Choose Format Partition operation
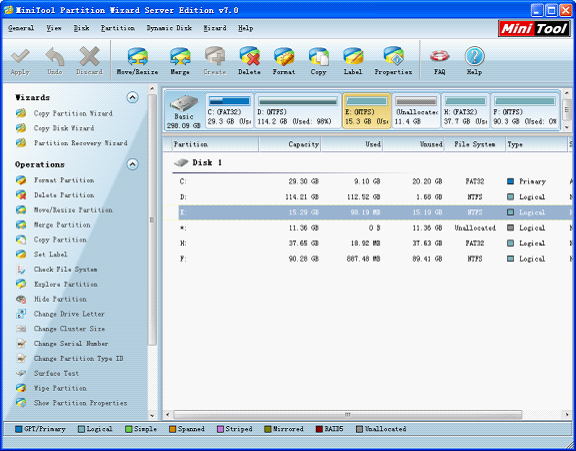This screenshot has height=451, width=576. click(x=64, y=180)
